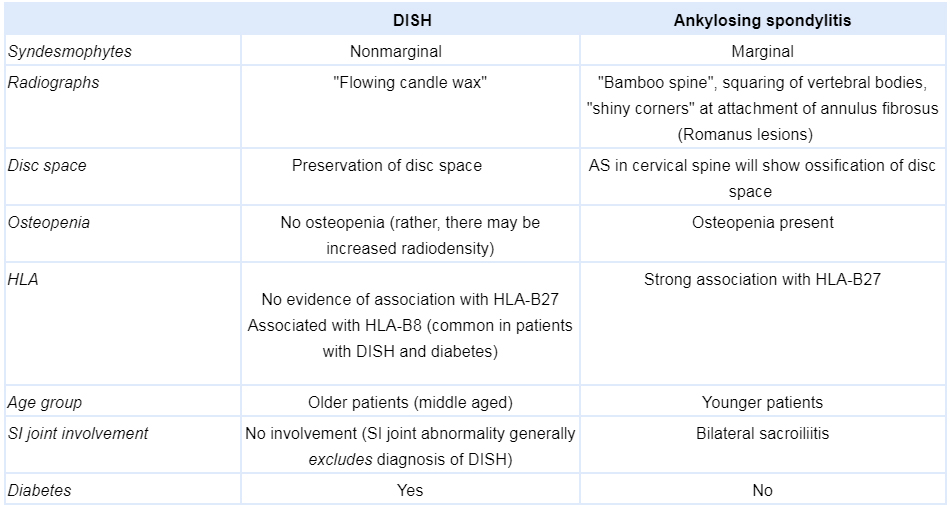Screen dimensions: 950x505
Task: Click the DISH column header
Action: (x=409, y=20)
